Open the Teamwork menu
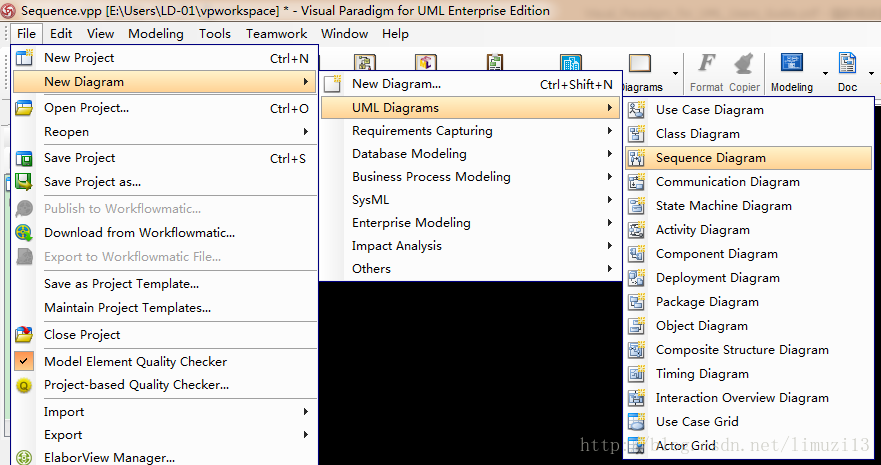The image size is (881, 465). pos(276,34)
